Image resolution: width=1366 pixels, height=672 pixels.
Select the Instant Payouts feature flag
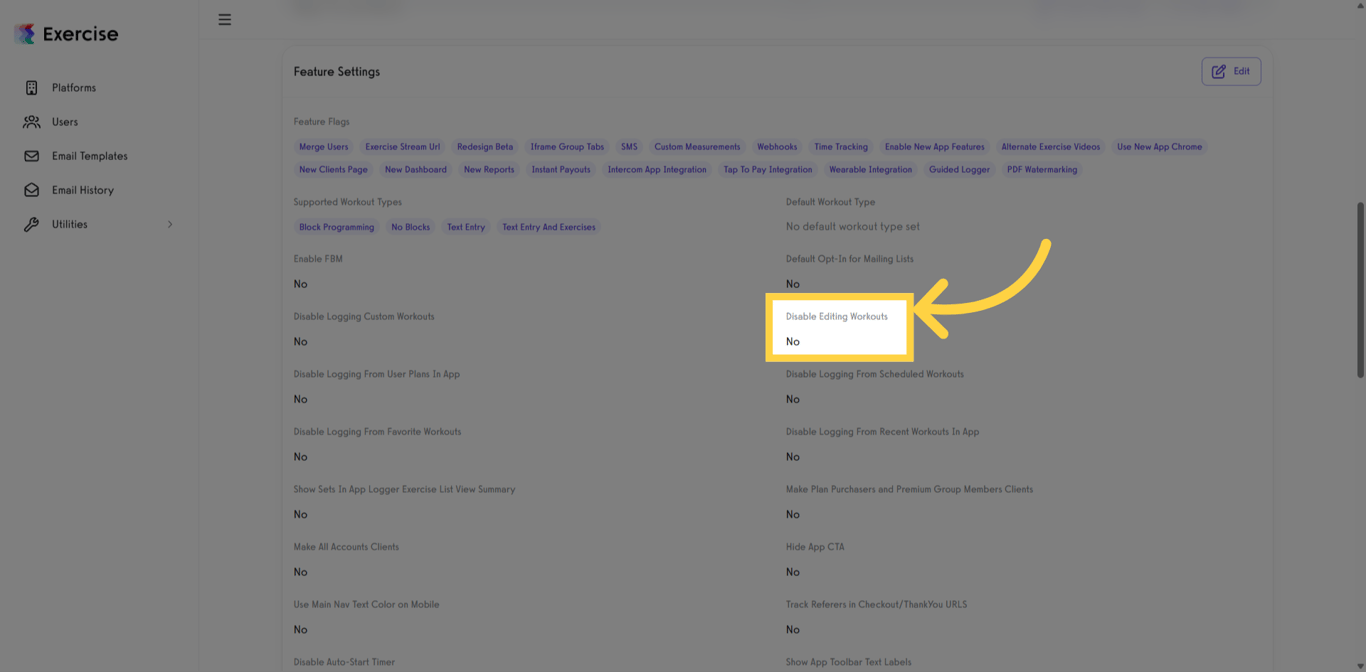[x=561, y=169]
